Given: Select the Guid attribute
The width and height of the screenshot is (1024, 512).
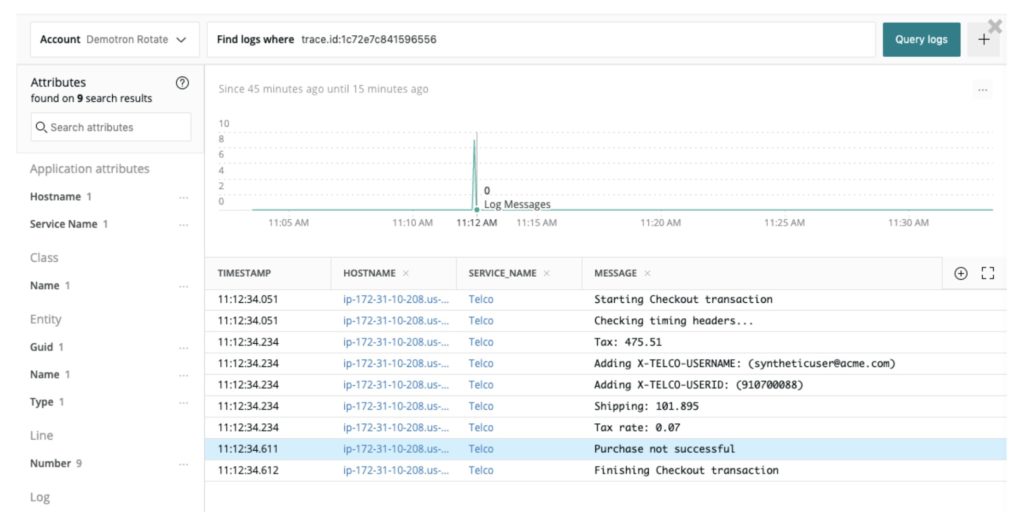Looking at the screenshot, I should [46, 347].
